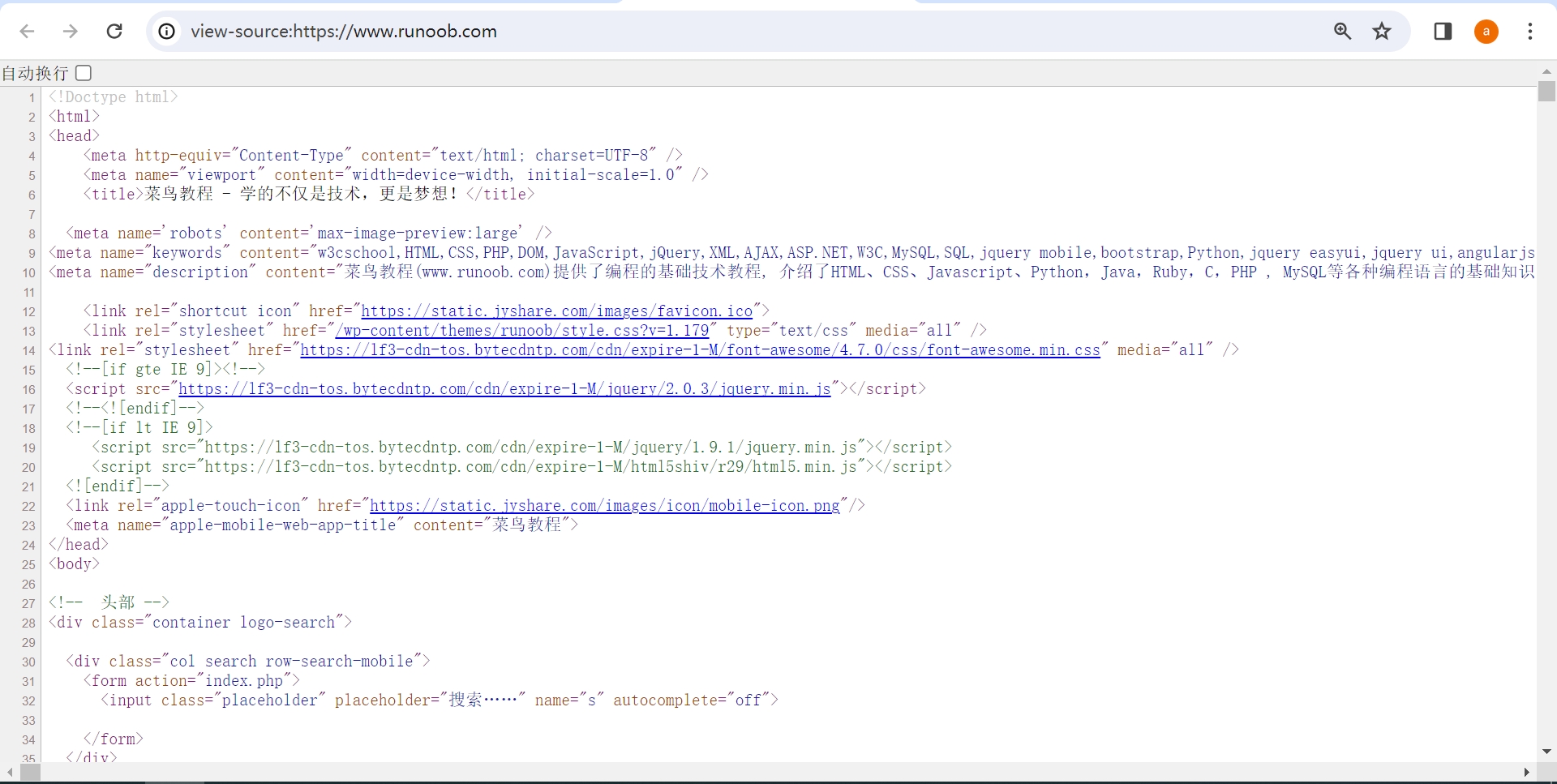Bookmark this page with the star
The width and height of the screenshot is (1557, 784).
click(x=1382, y=32)
